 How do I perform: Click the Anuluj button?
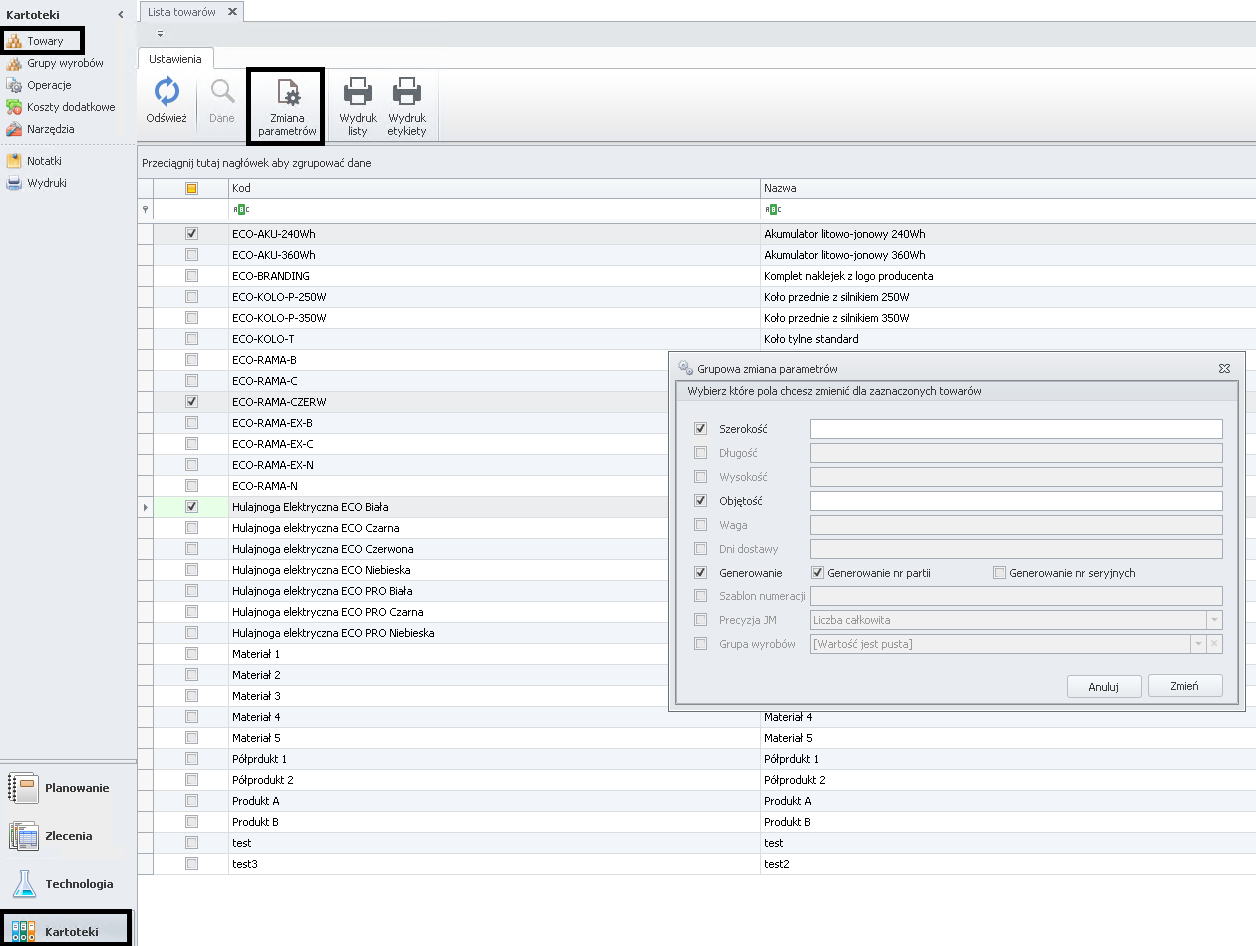[x=1103, y=687]
